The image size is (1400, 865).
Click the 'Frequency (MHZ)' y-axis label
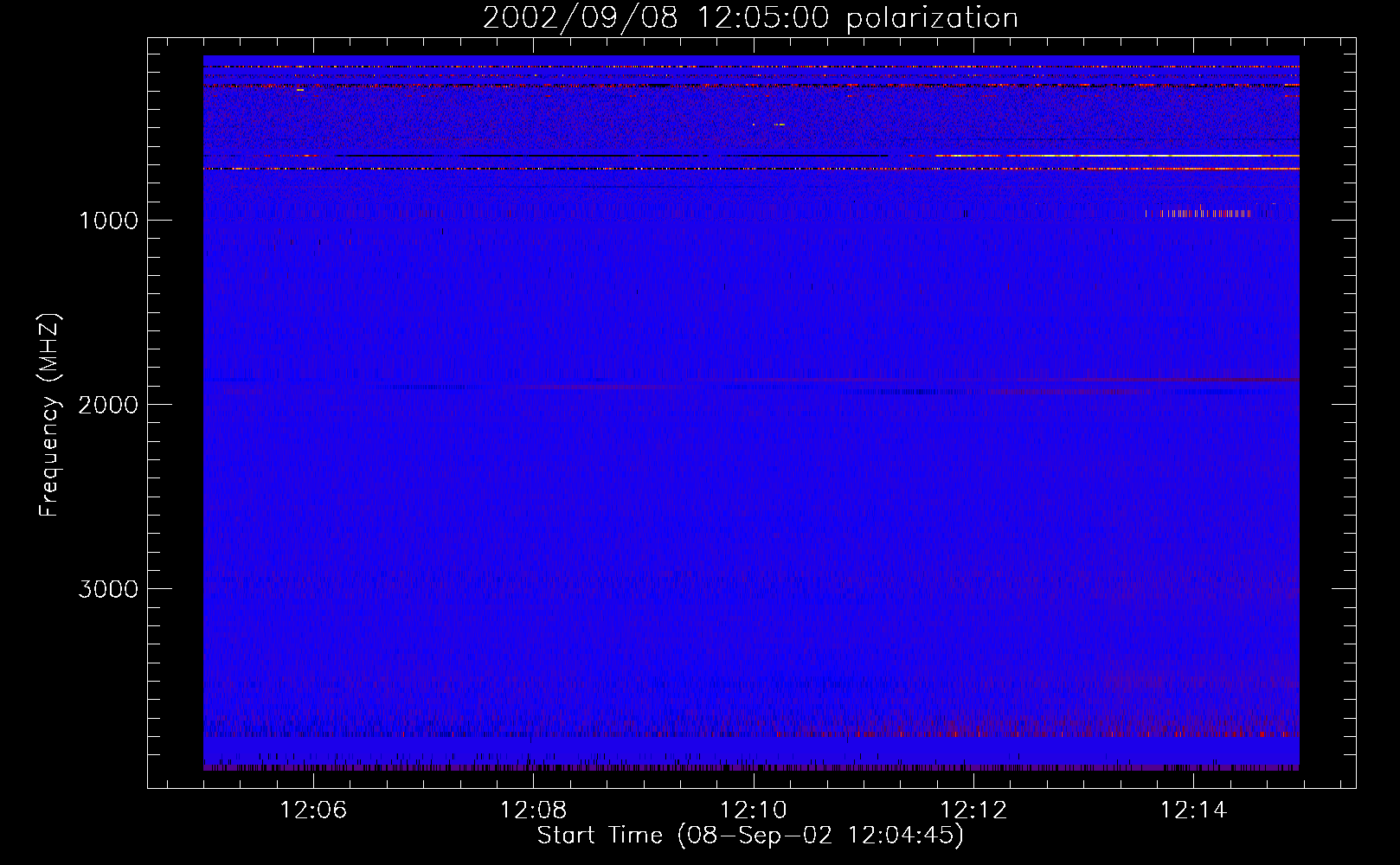[x=49, y=415]
